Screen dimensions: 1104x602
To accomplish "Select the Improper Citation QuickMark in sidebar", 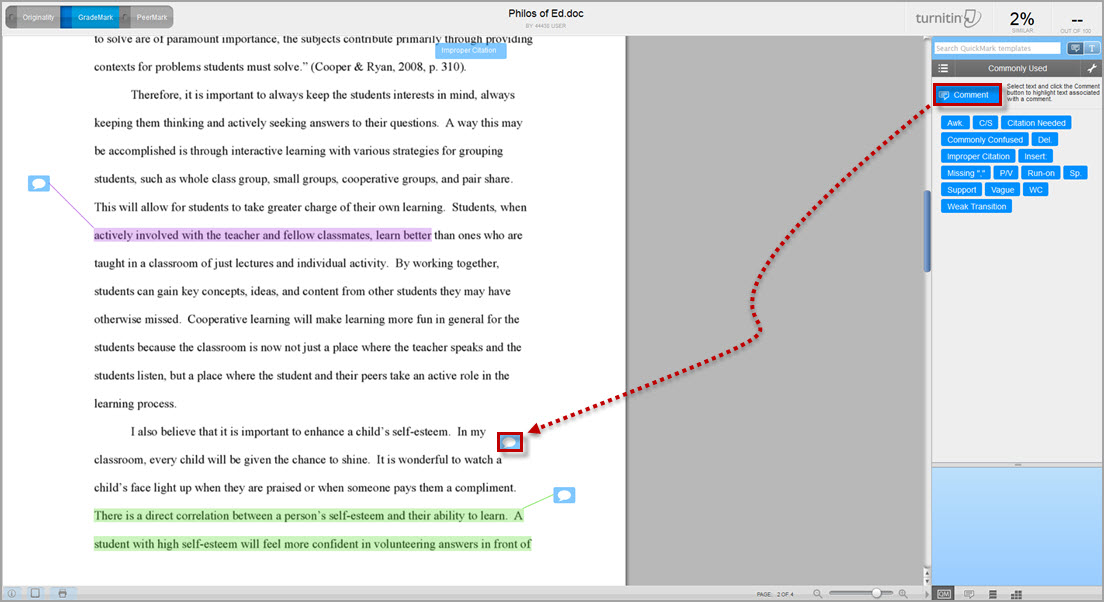I will pos(978,156).
